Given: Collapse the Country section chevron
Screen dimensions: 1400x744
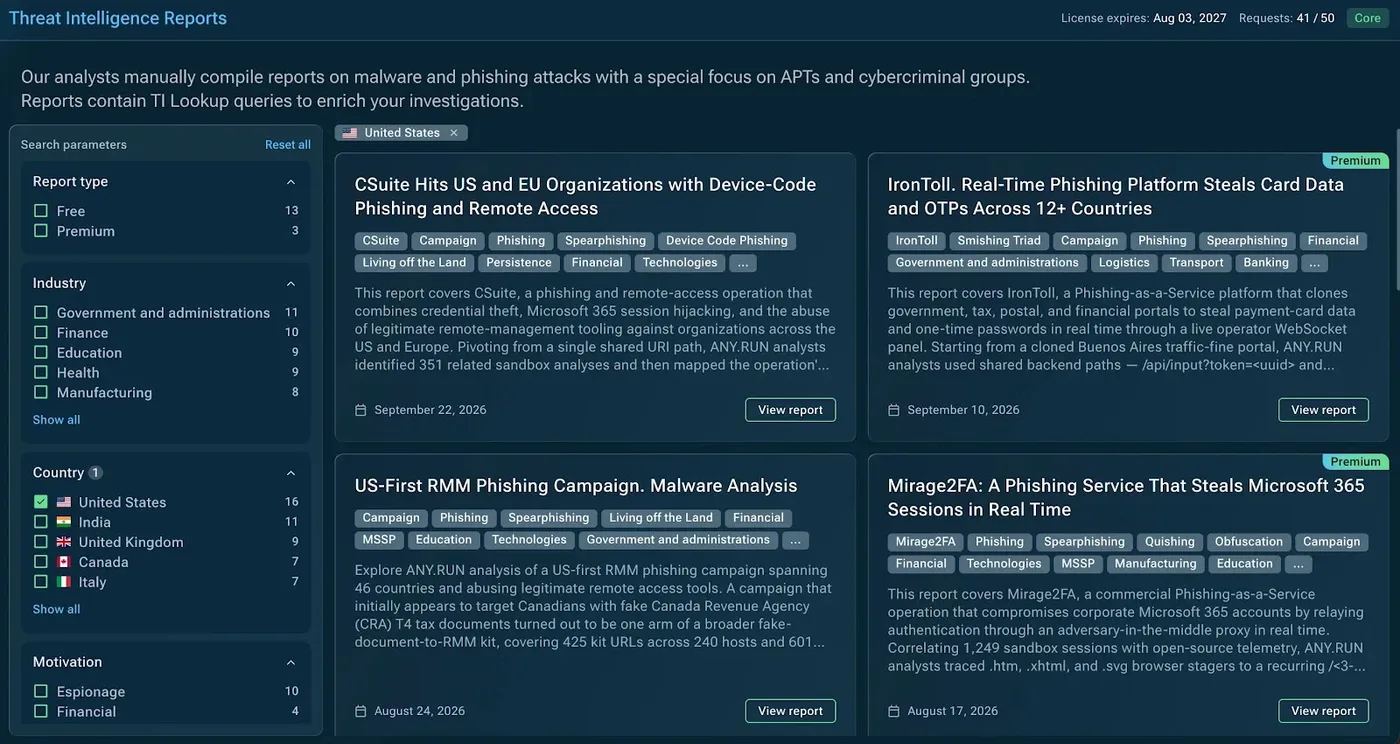Looking at the screenshot, I should (291, 473).
